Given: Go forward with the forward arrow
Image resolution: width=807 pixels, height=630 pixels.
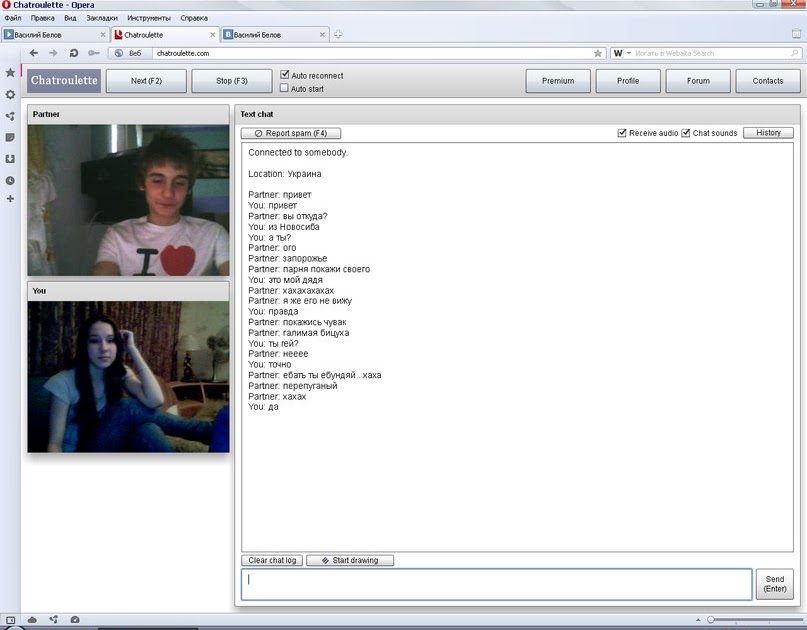Looking at the screenshot, I should pyautogui.click(x=53, y=53).
